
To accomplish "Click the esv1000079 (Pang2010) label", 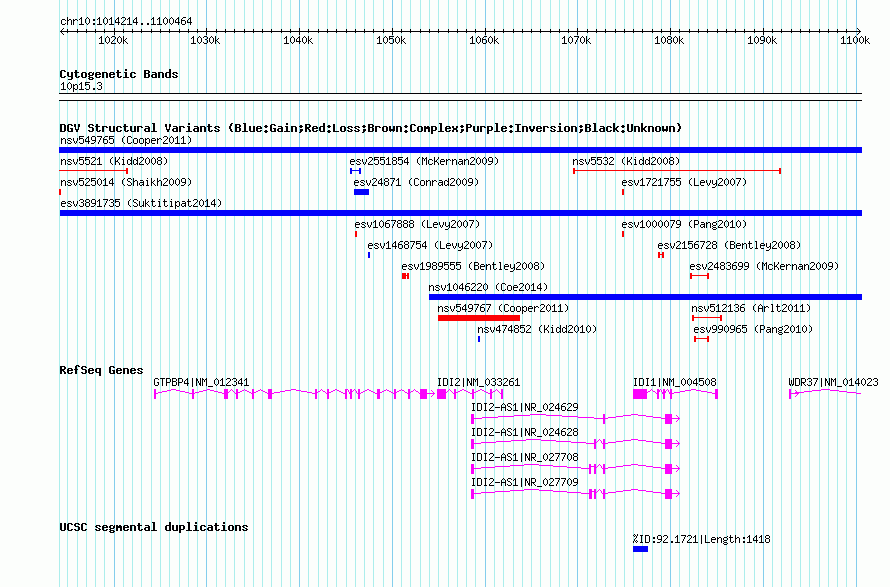I will (684, 224).
